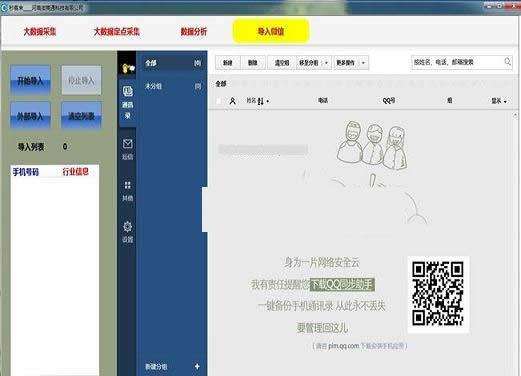521x376 pixels.
Task: Open the 其他 grid sidebar icon
Action: pos(127,191)
